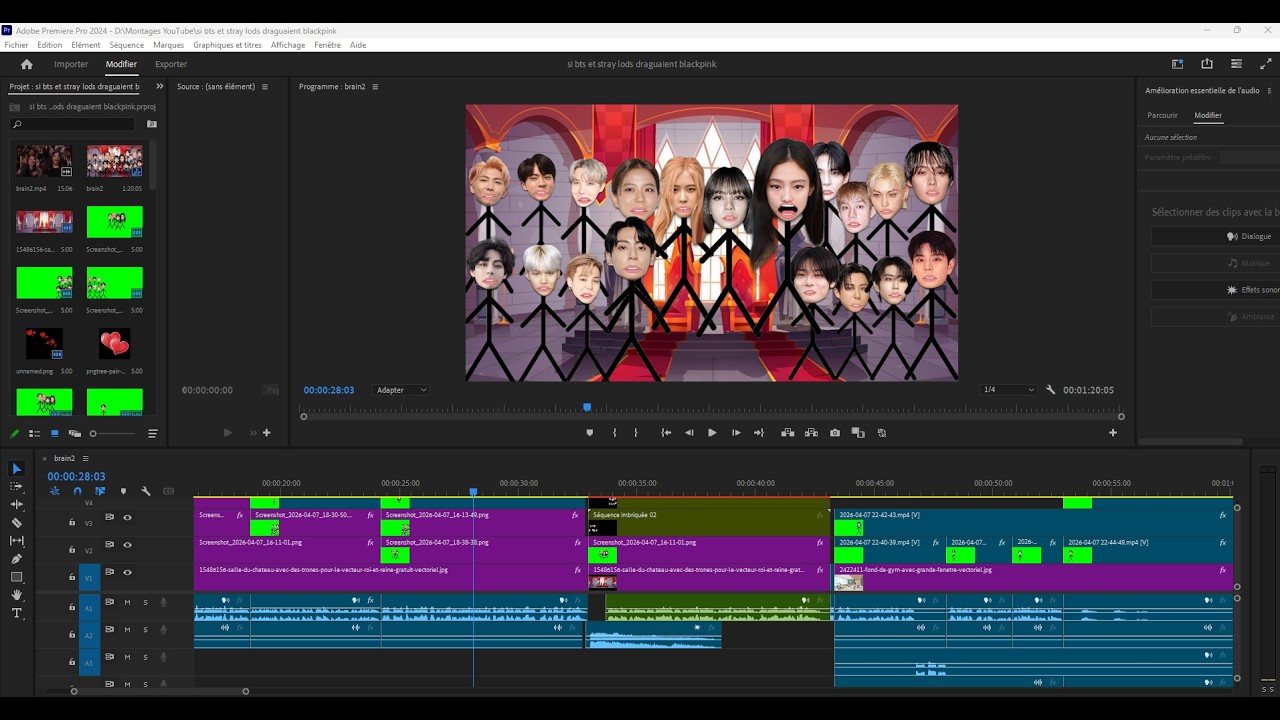
Task: Open the Quick Export share icon
Action: tap(1207, 64)
